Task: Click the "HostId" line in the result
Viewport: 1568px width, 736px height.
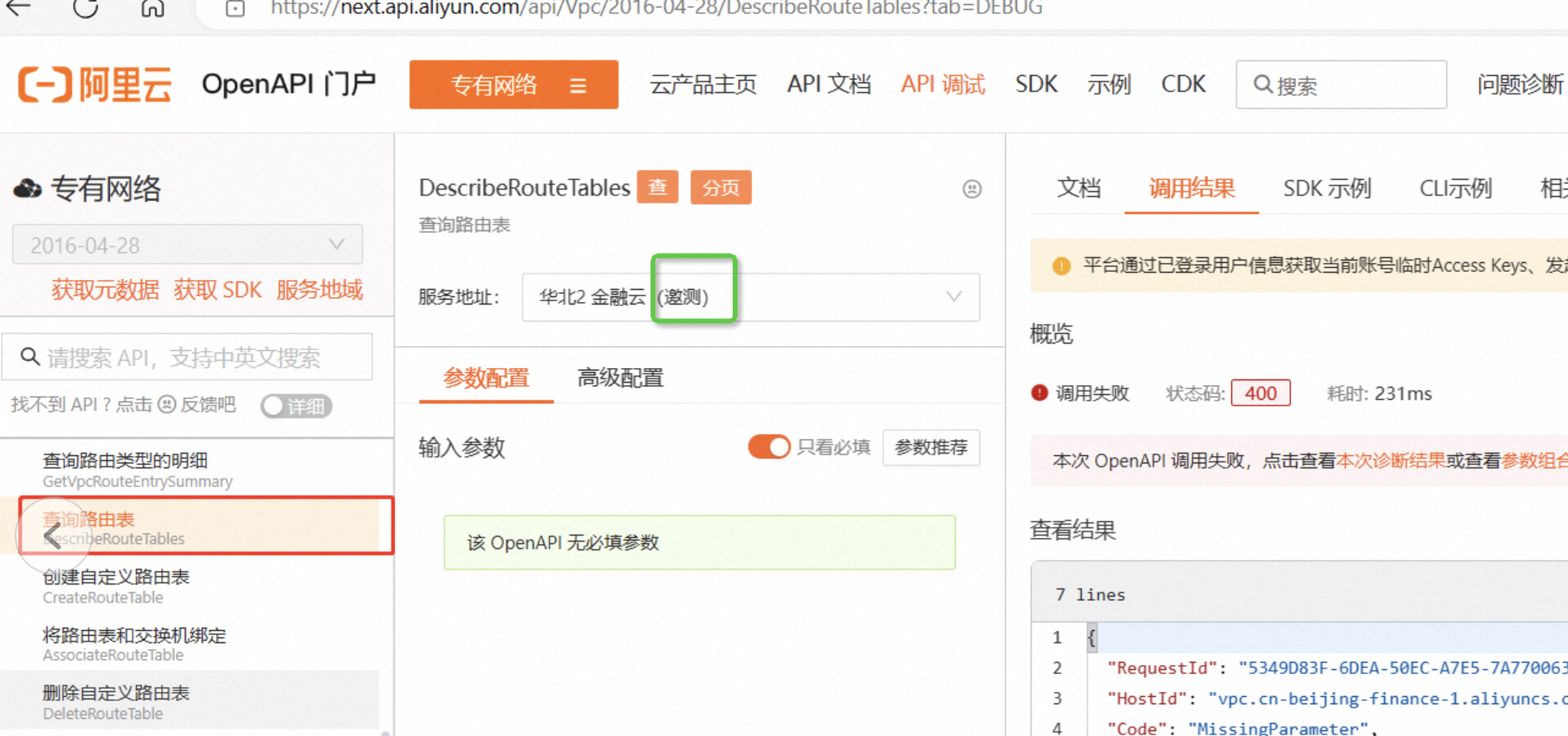Action: [x=1336, y=699]
